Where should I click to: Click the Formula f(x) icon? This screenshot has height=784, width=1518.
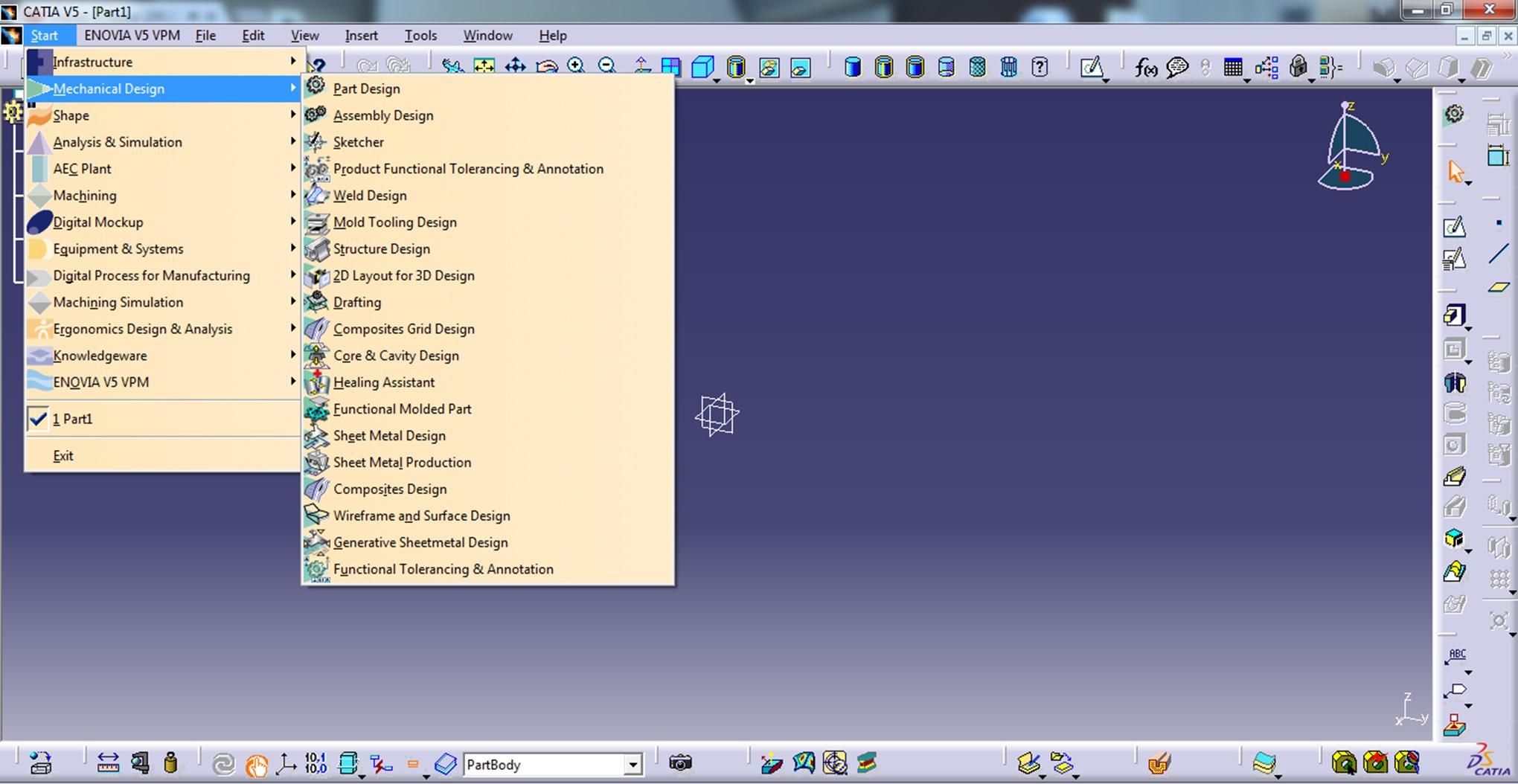pyautogui.click(x=1145, y=68)
